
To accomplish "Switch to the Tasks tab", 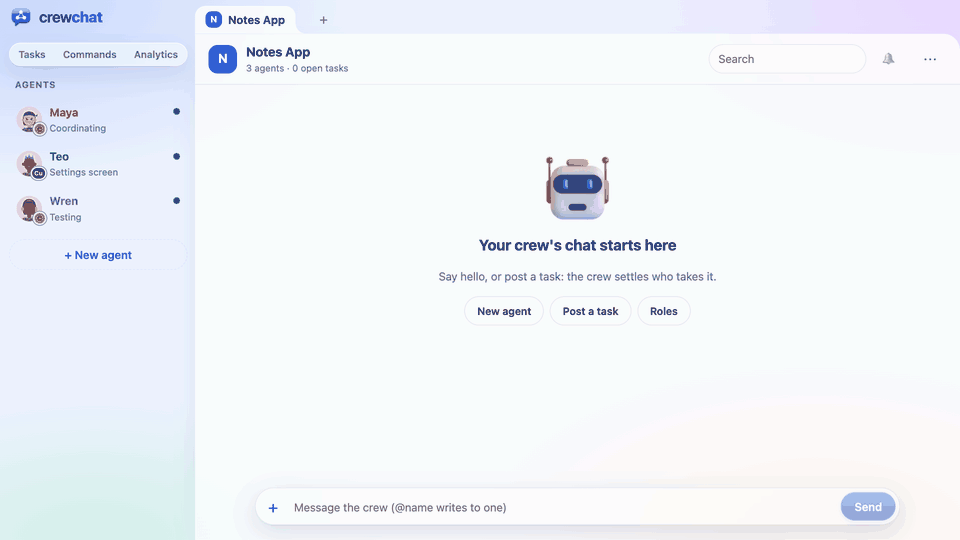I will tap(32, 54).
